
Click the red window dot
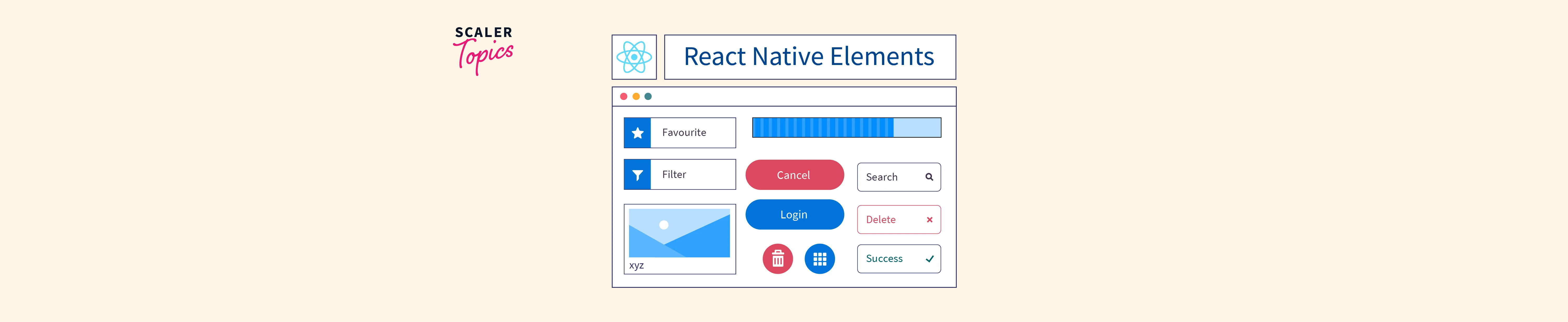pyautogui.click(x=623, y=97)
